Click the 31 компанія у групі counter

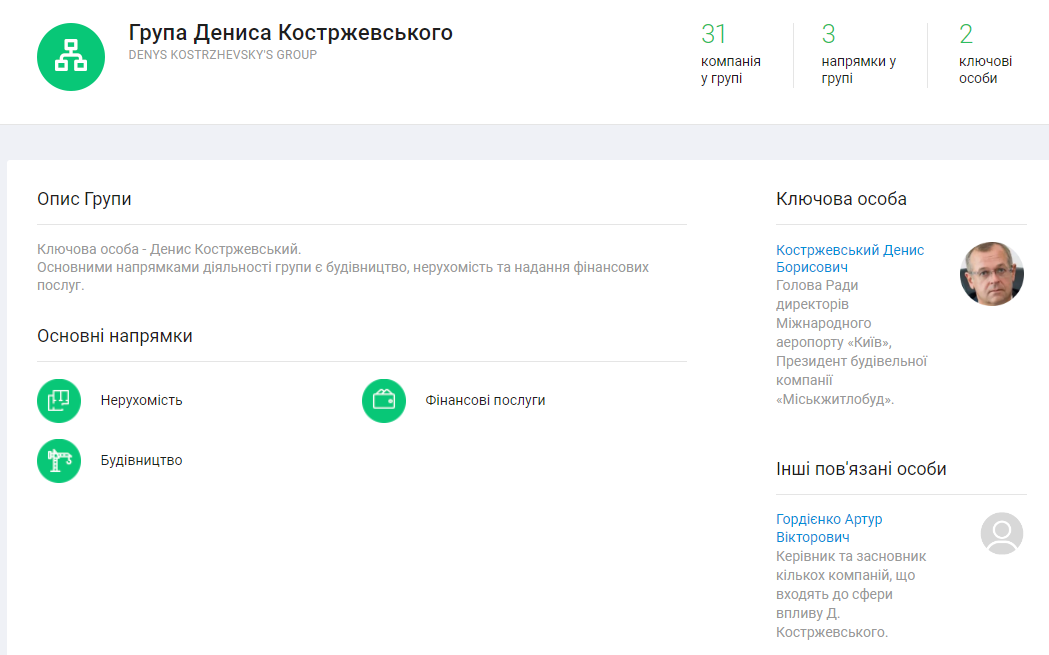tap(730, 55)
